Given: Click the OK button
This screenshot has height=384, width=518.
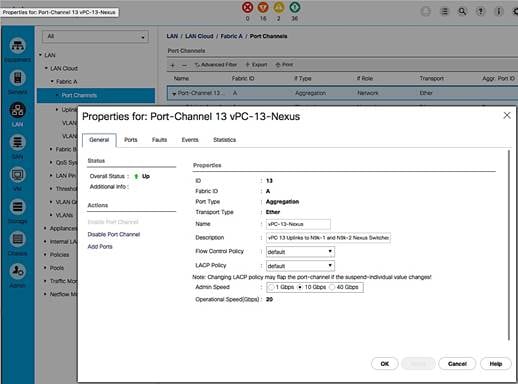Looking at the screenshot, I should point(385,364).
